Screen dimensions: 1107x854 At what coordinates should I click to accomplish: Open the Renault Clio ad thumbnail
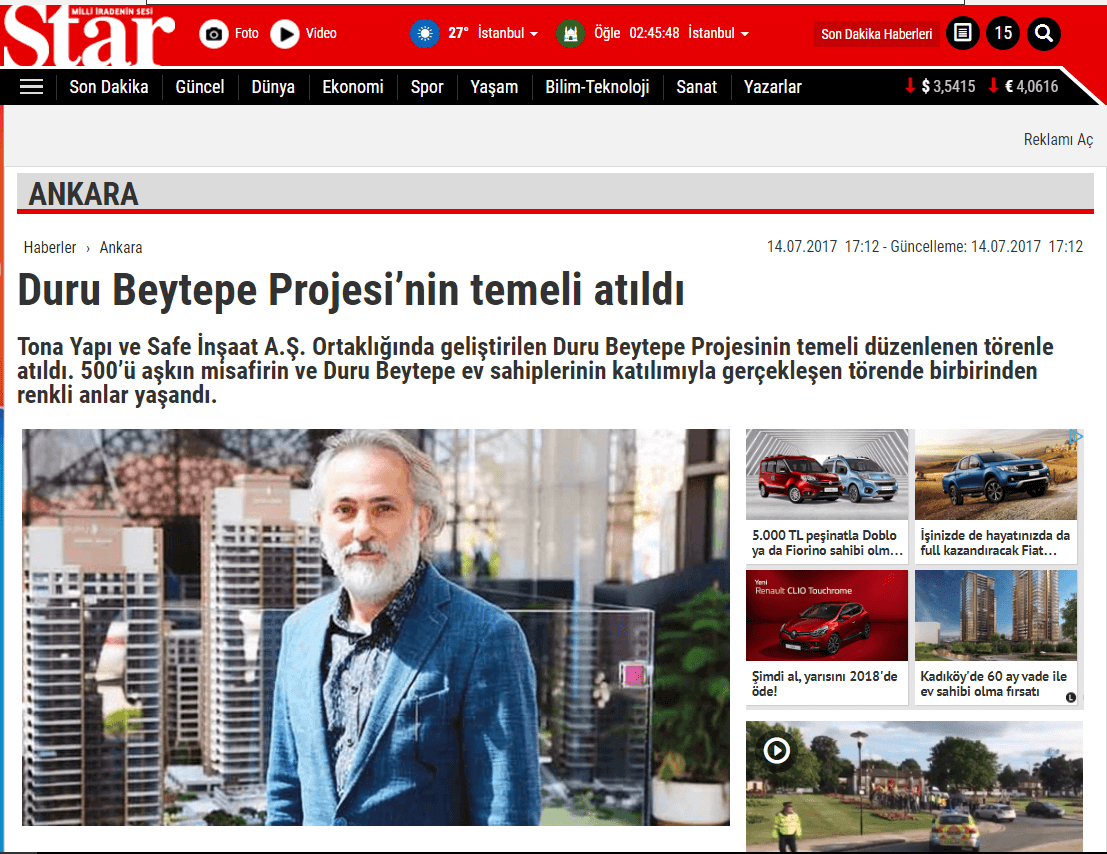(x=826, y=615)
